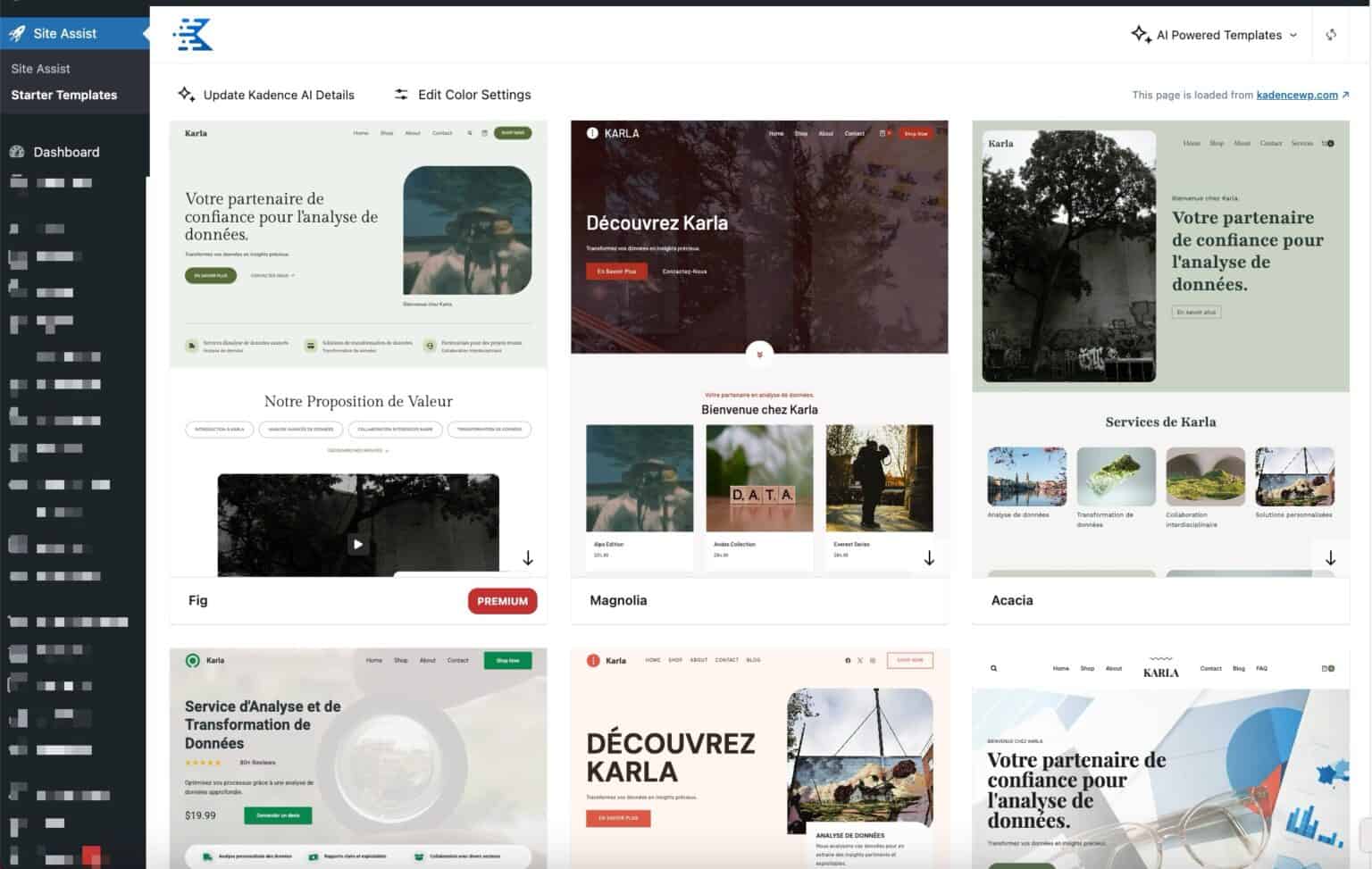
Task: Expand the Acacia template with its down arrow
Action: [1331, 557]
